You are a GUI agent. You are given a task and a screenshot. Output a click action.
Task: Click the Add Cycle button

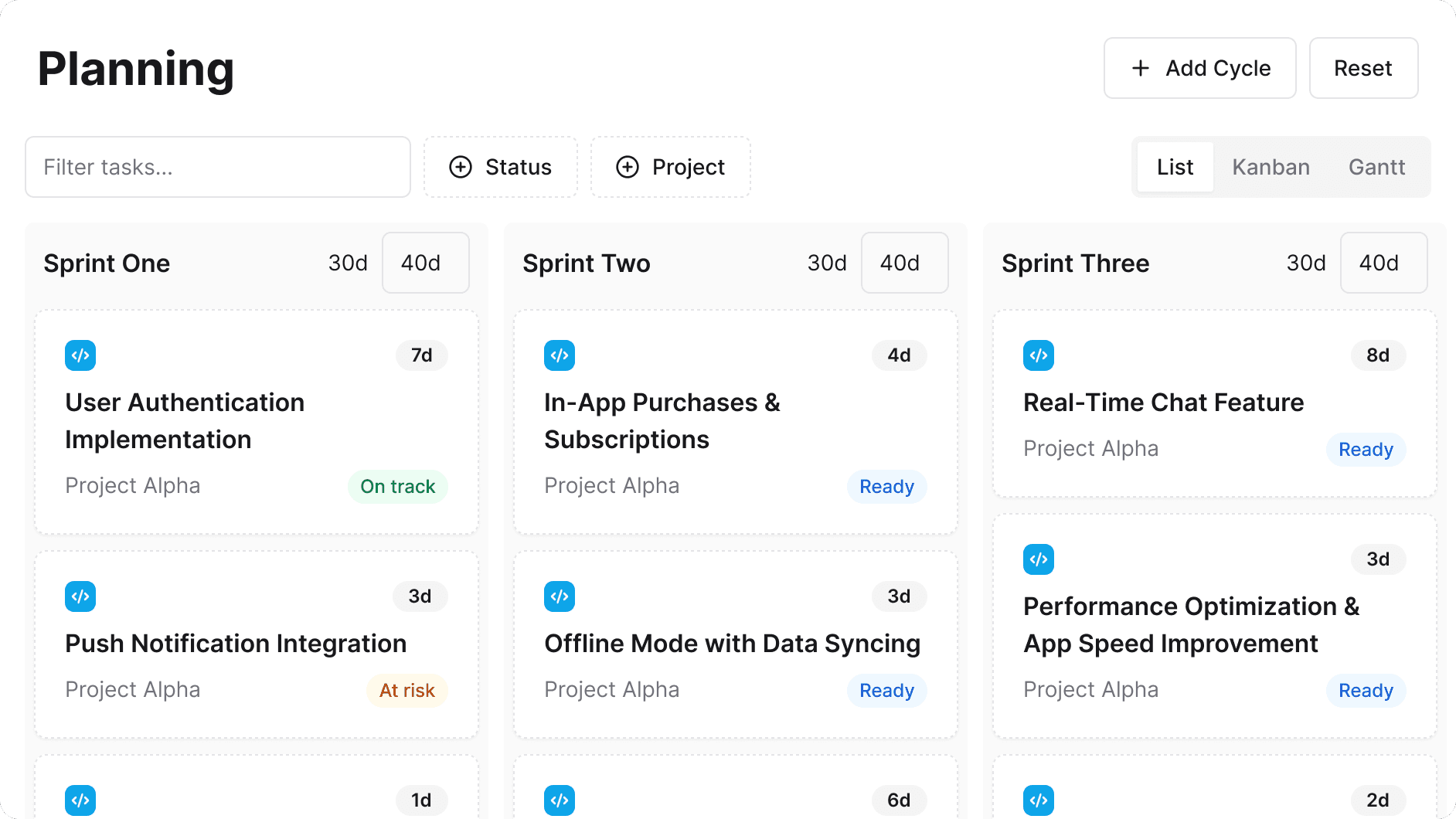(1200, 68)
